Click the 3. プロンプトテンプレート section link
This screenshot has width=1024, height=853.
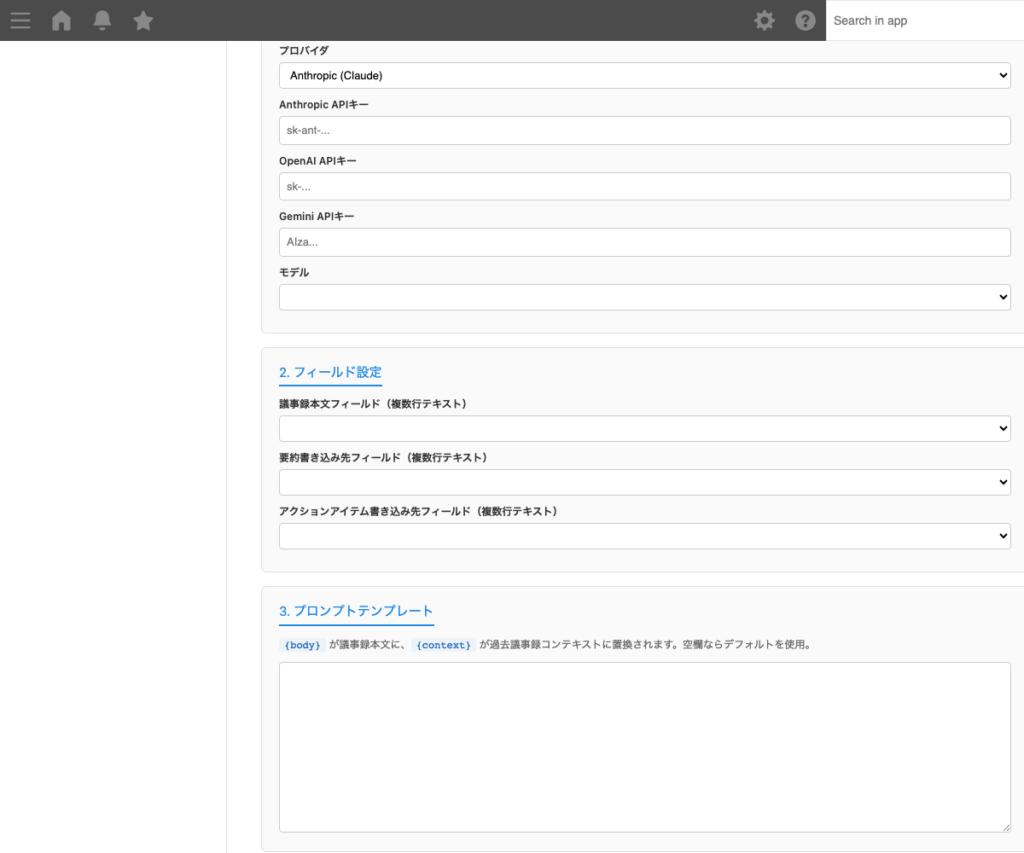click(357, 611)
